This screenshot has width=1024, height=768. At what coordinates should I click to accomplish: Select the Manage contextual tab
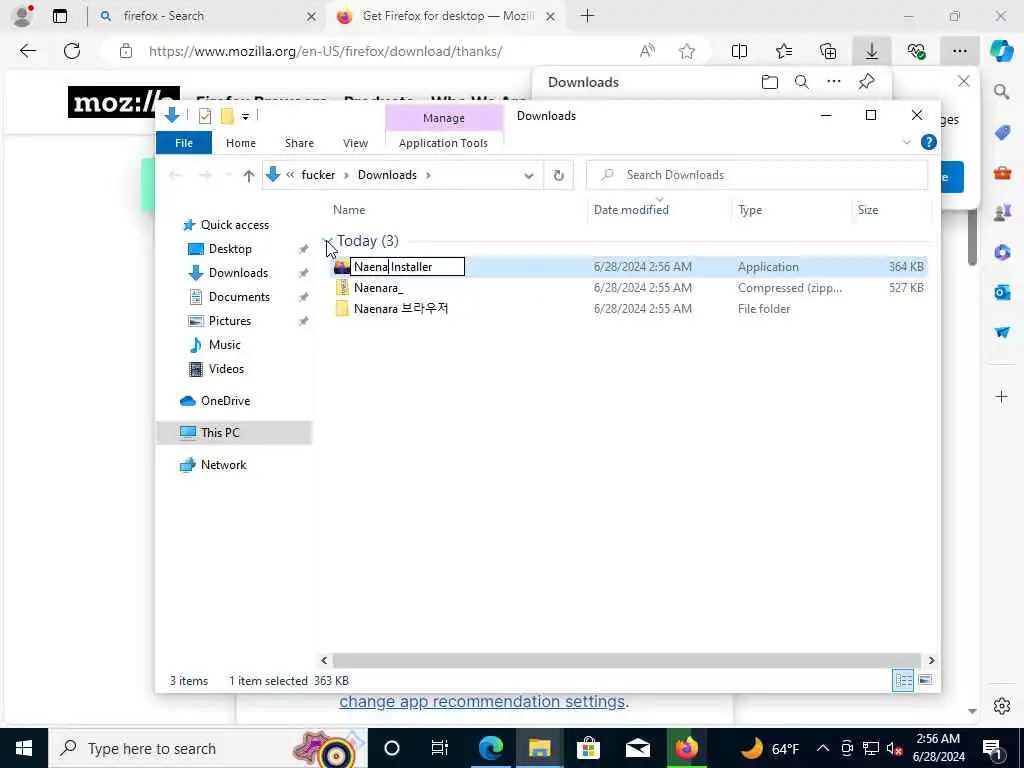coord(443,118)
